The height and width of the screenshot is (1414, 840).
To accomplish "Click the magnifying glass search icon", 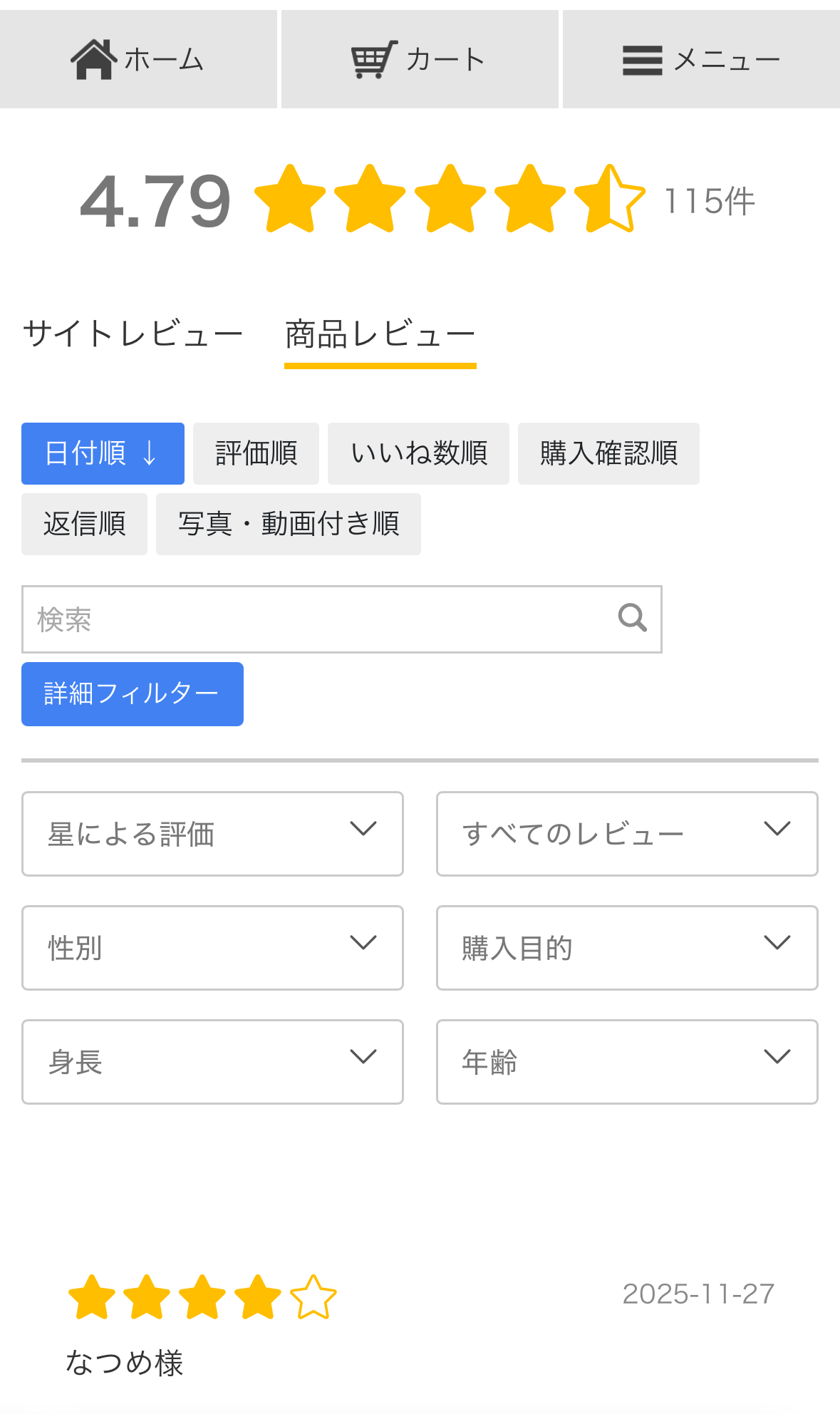I will click(x=632, y=618).
